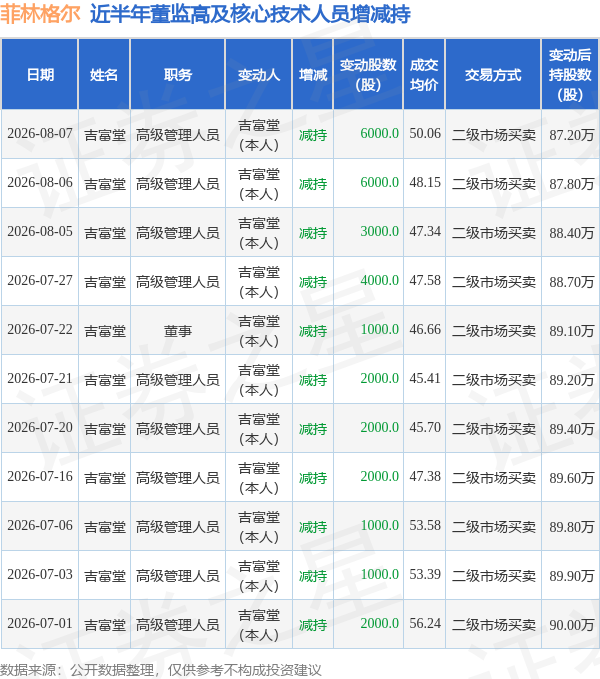Select the 变动股数(股) column header
Image resolution: width=600 pixels, height=679 pixels.
pyautogui.click(x=368, y=75)
